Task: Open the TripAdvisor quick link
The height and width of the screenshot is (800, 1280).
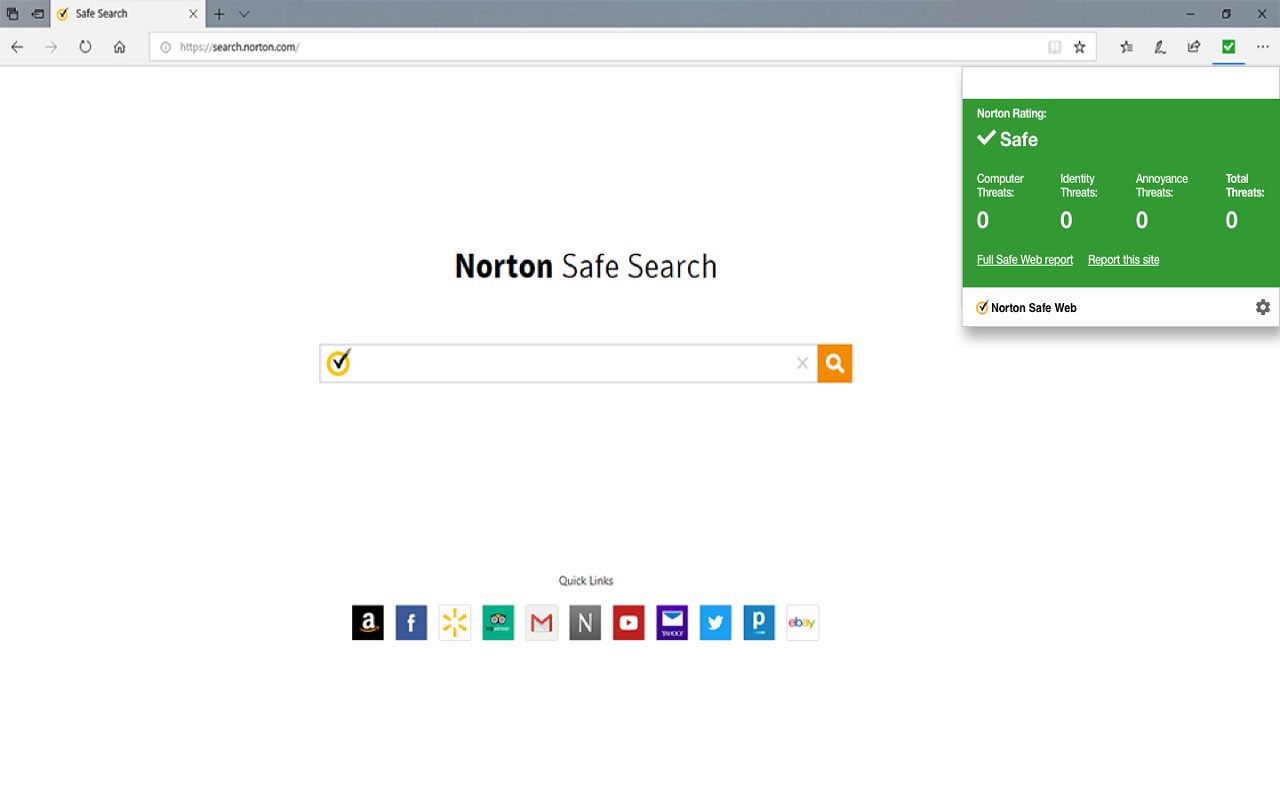Action: [498, 623]
